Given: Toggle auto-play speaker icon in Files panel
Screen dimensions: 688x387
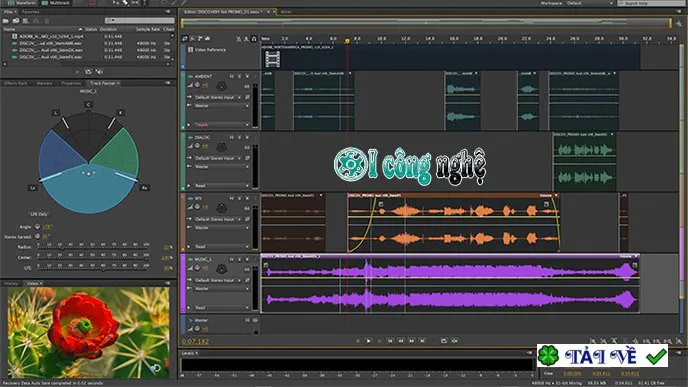Looking at the screenshot, I should 99,72.
